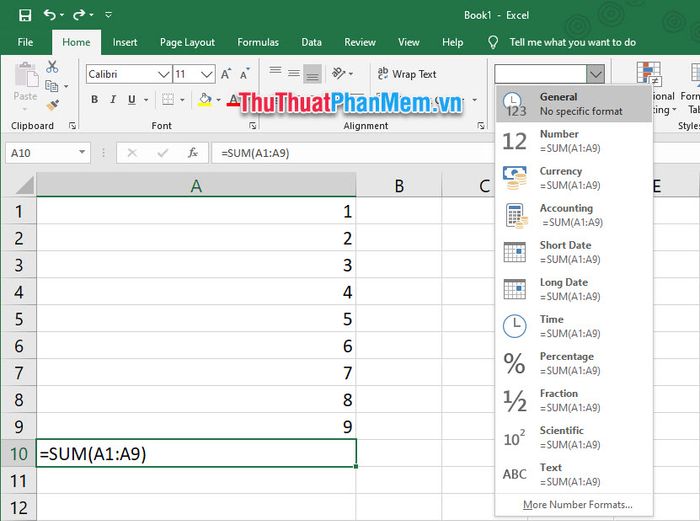The image size is (700, 521).
Task: Click the Name Box showing A10
Action: click(x=40, y=153)
